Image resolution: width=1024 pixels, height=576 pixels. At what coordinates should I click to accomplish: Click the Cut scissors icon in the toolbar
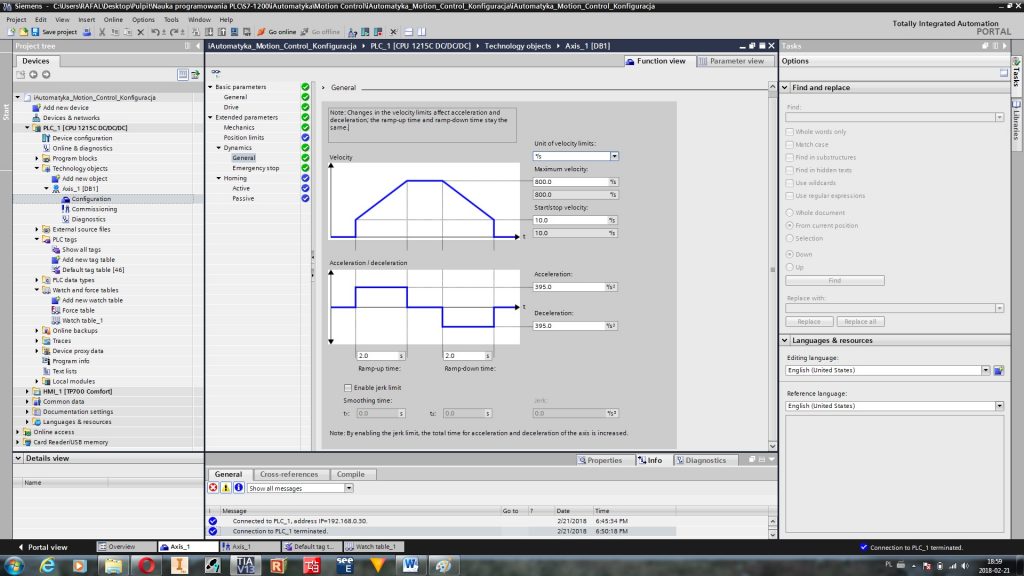tap(102, 31)
